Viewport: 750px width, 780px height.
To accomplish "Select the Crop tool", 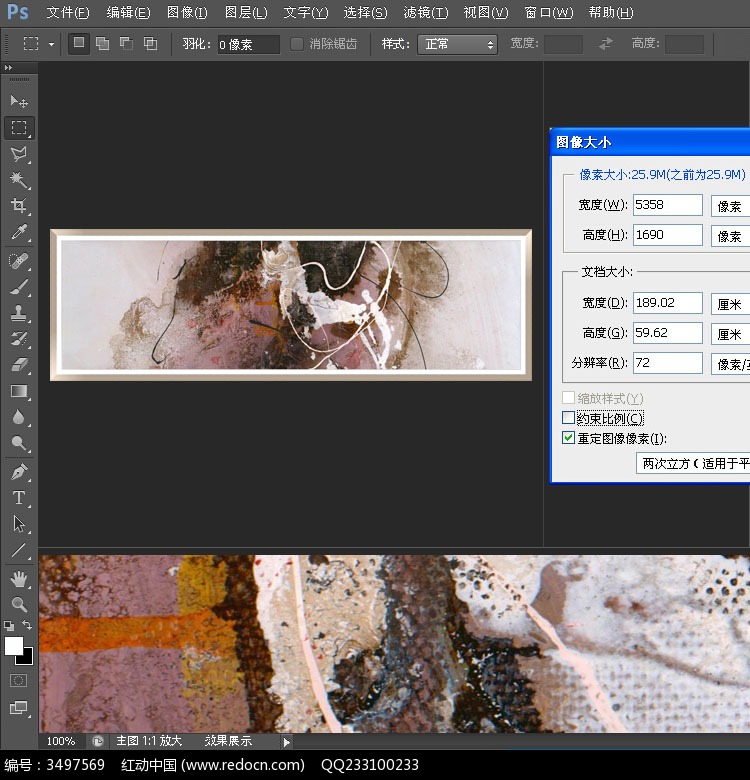I will (x=19, y=205).
